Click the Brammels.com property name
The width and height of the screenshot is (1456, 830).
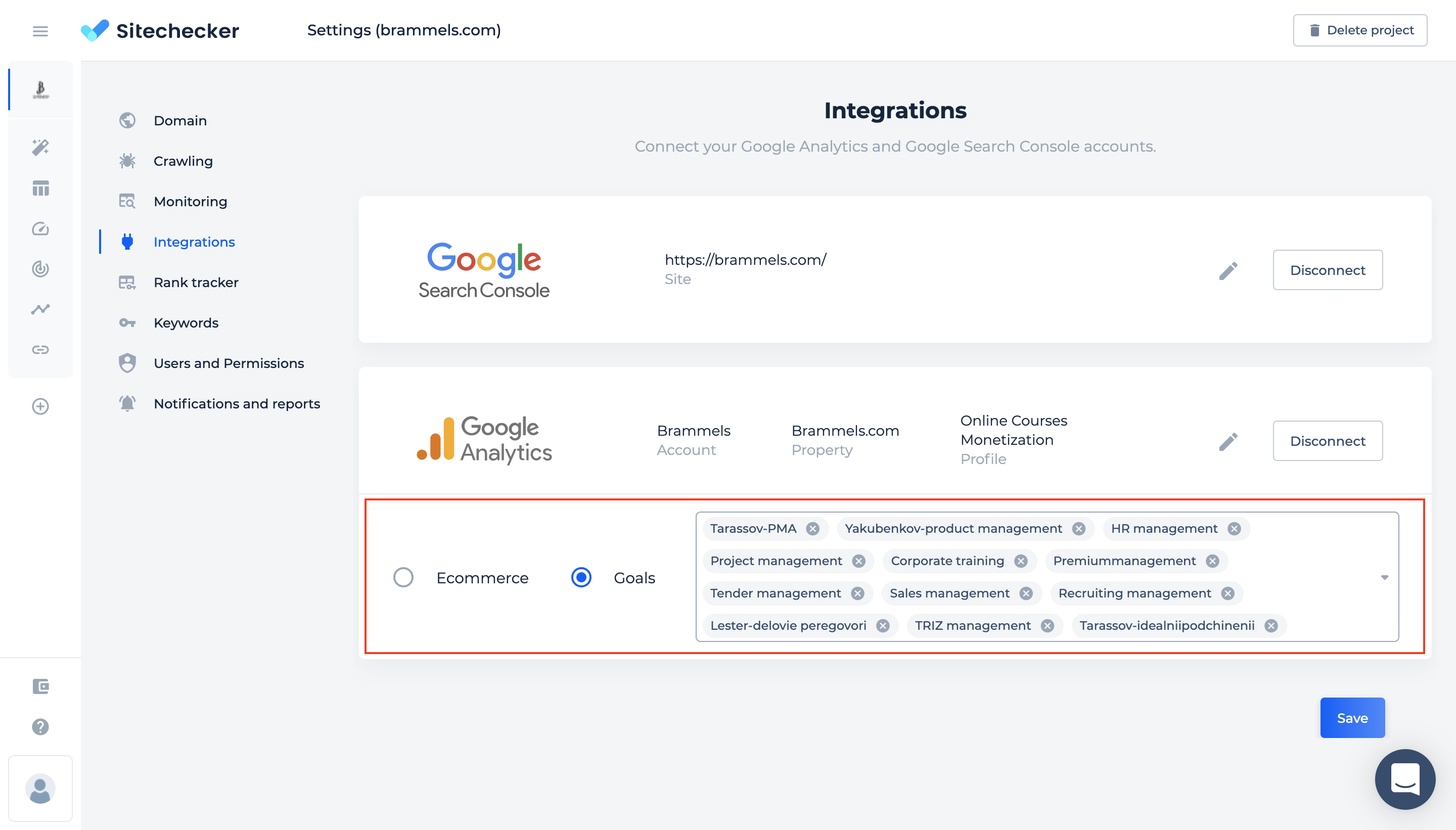(845, 431)
